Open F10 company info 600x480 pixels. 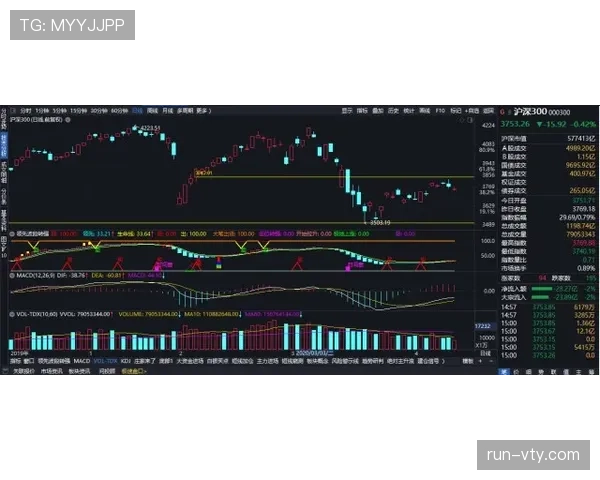click(x=440, y=111)
